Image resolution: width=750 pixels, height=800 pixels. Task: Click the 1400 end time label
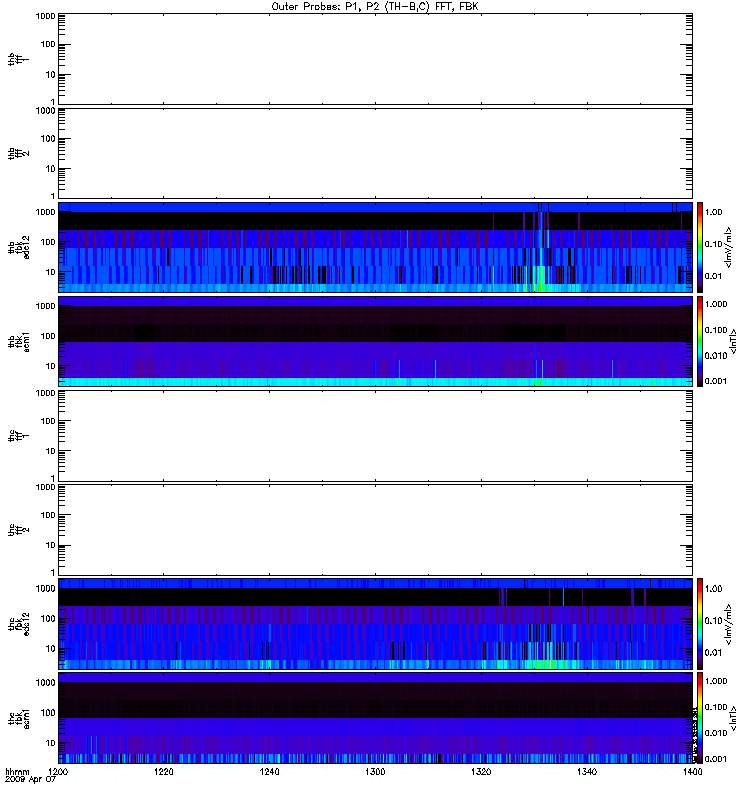point(692,772)
